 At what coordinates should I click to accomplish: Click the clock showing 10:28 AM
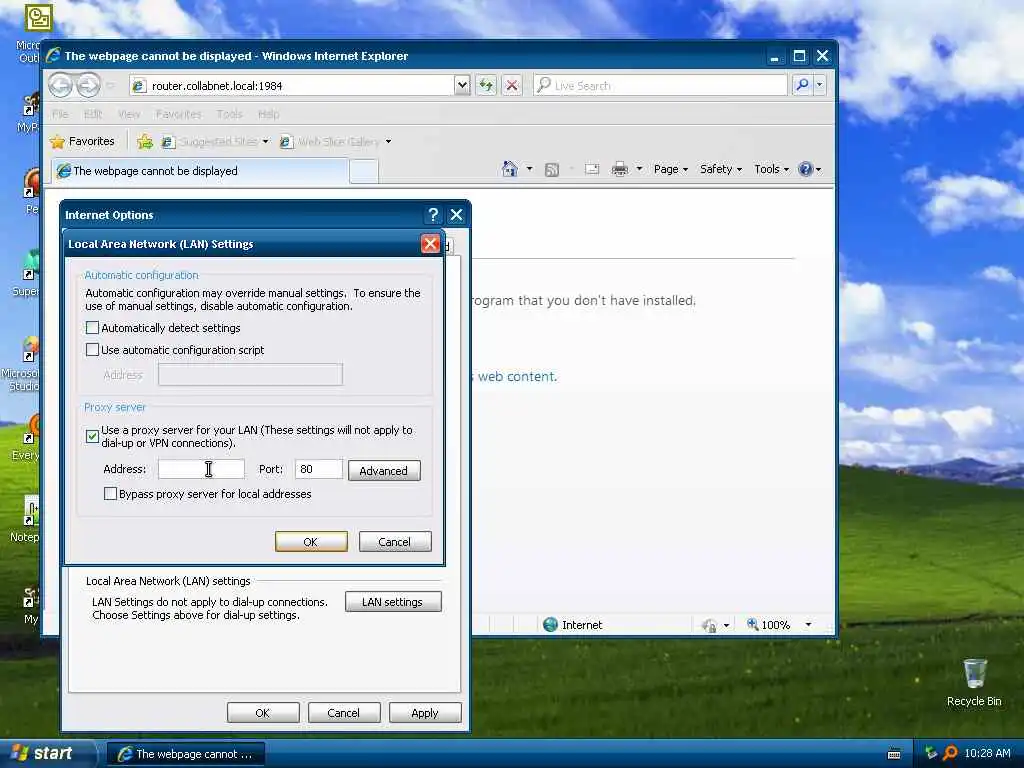coord(987,753)
